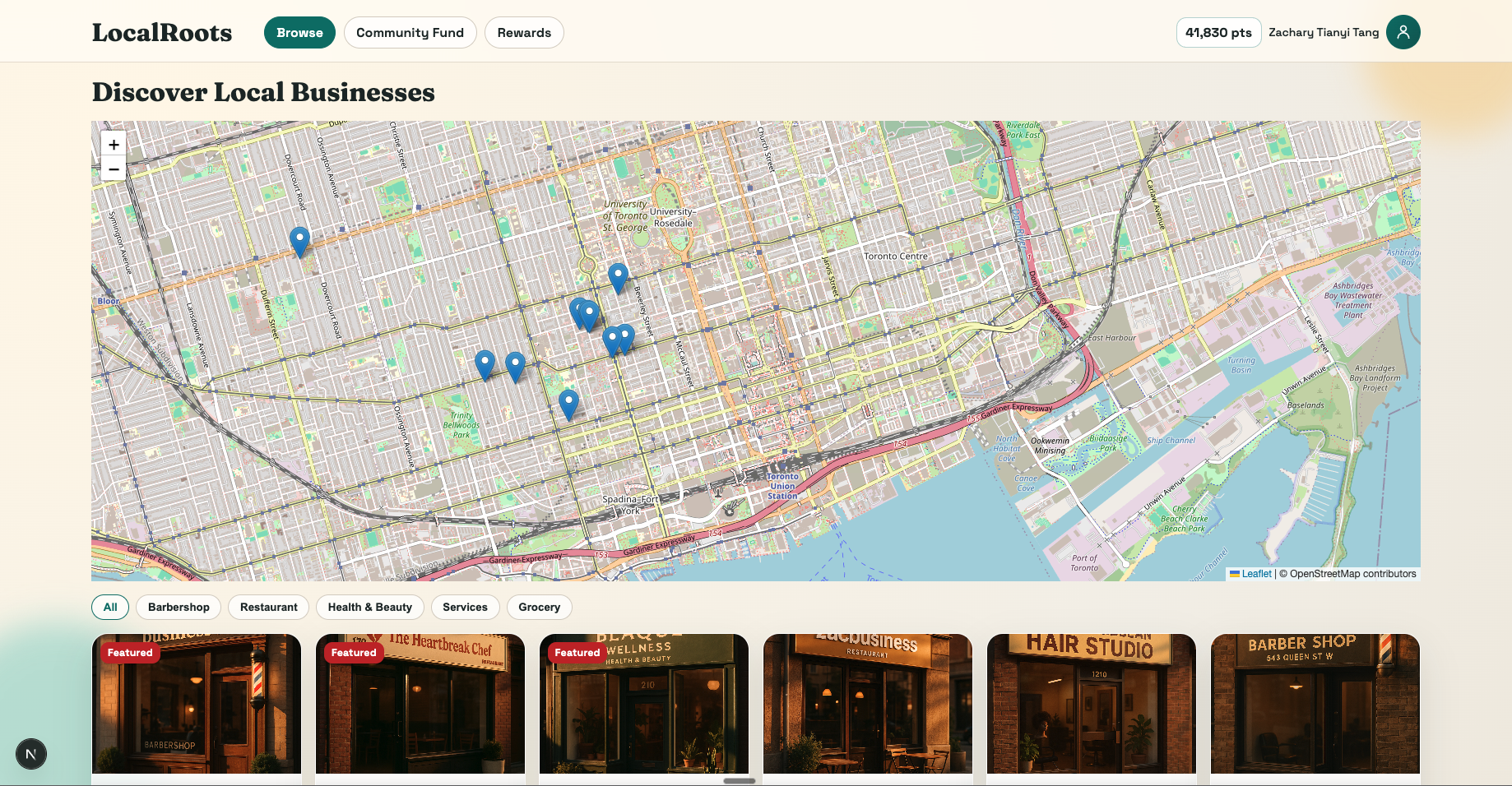The width and height of the screenshot is (1512, 786).
Task: Filter businesses by Health & Beauty
Action: click(370, 608)
